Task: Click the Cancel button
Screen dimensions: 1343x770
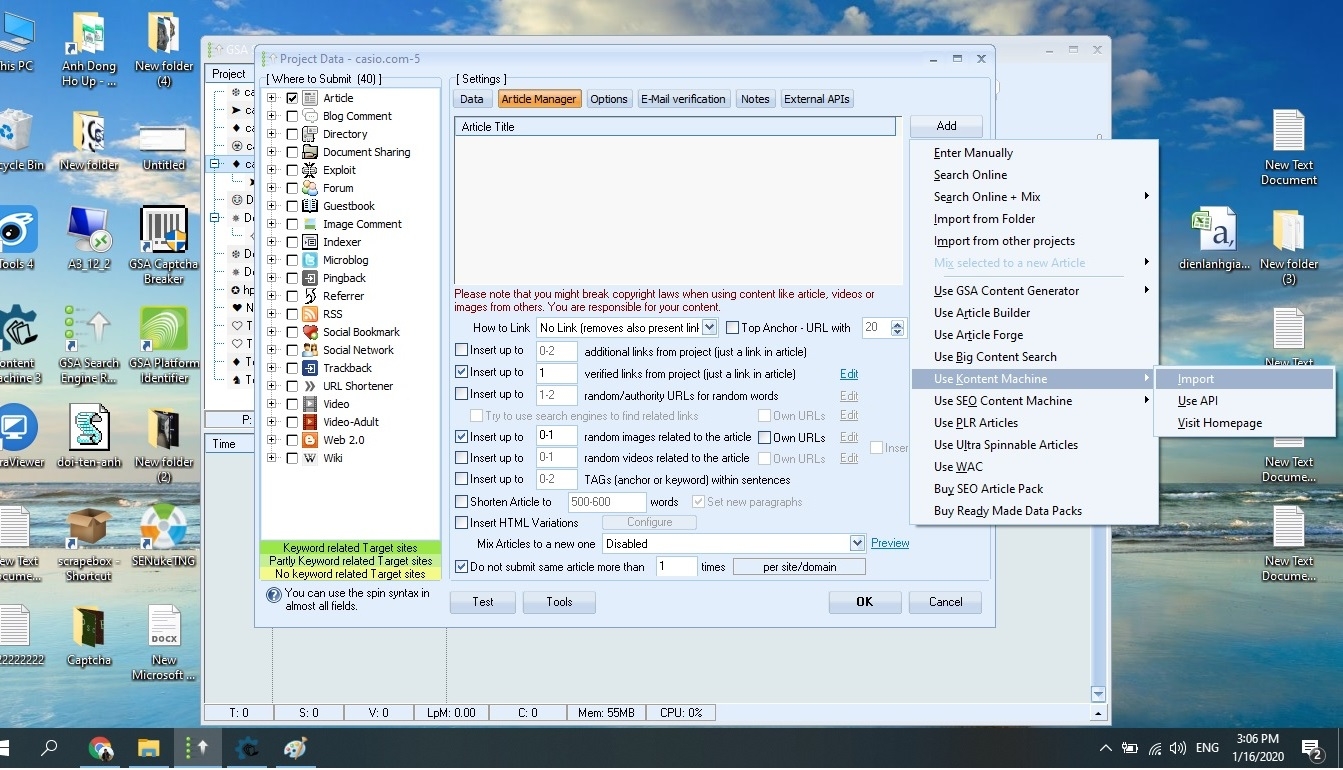Action: click(x=945, y=602)
